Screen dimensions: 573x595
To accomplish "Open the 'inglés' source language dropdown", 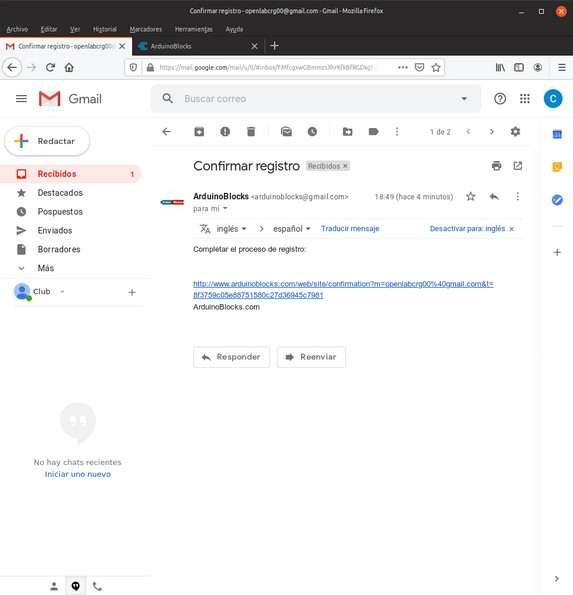I will pyautogui.click(x=231, y=229).
